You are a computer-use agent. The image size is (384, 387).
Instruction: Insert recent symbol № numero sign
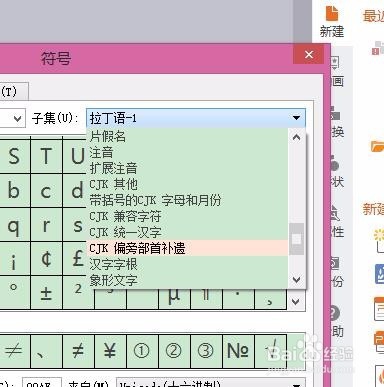238,351
